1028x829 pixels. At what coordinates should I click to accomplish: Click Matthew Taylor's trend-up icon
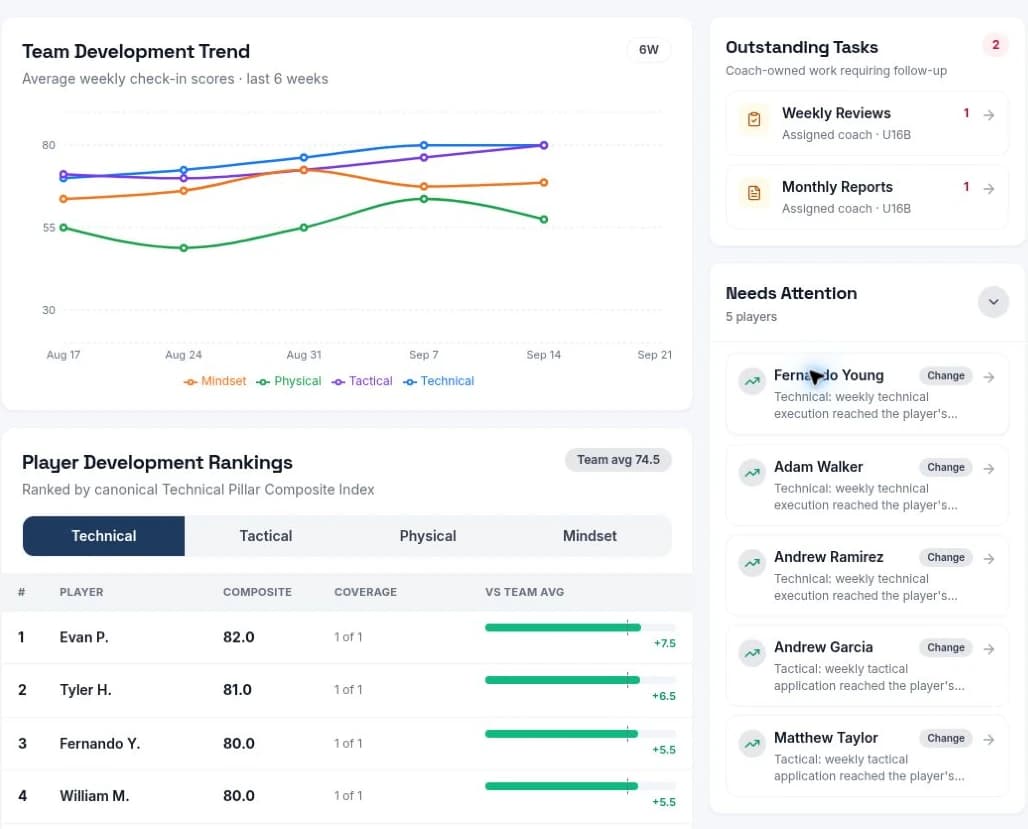click(x=752, y=743)
